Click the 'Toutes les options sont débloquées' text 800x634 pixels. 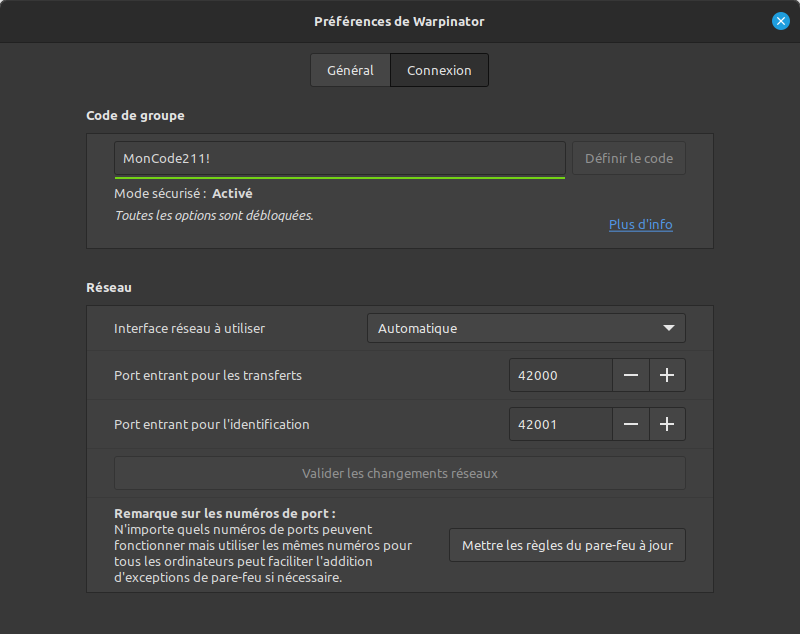[x=214, y=216]
